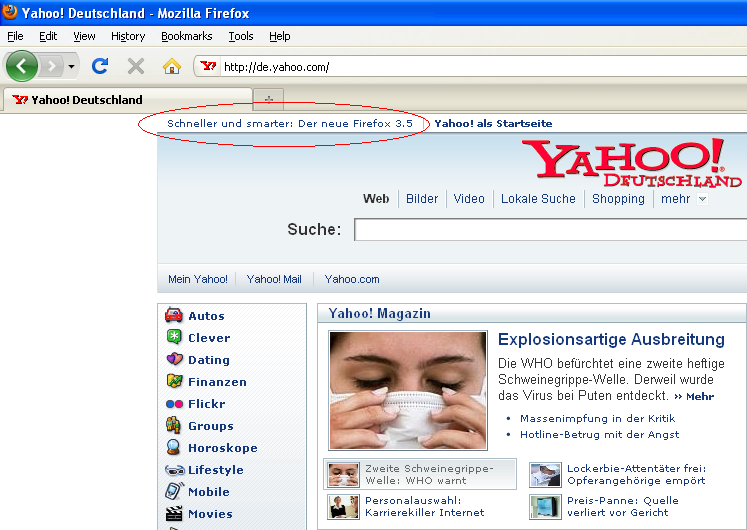Open the Yahoo! Mail link
Viewport: 747px width, 530px height.
pos(274,279)
